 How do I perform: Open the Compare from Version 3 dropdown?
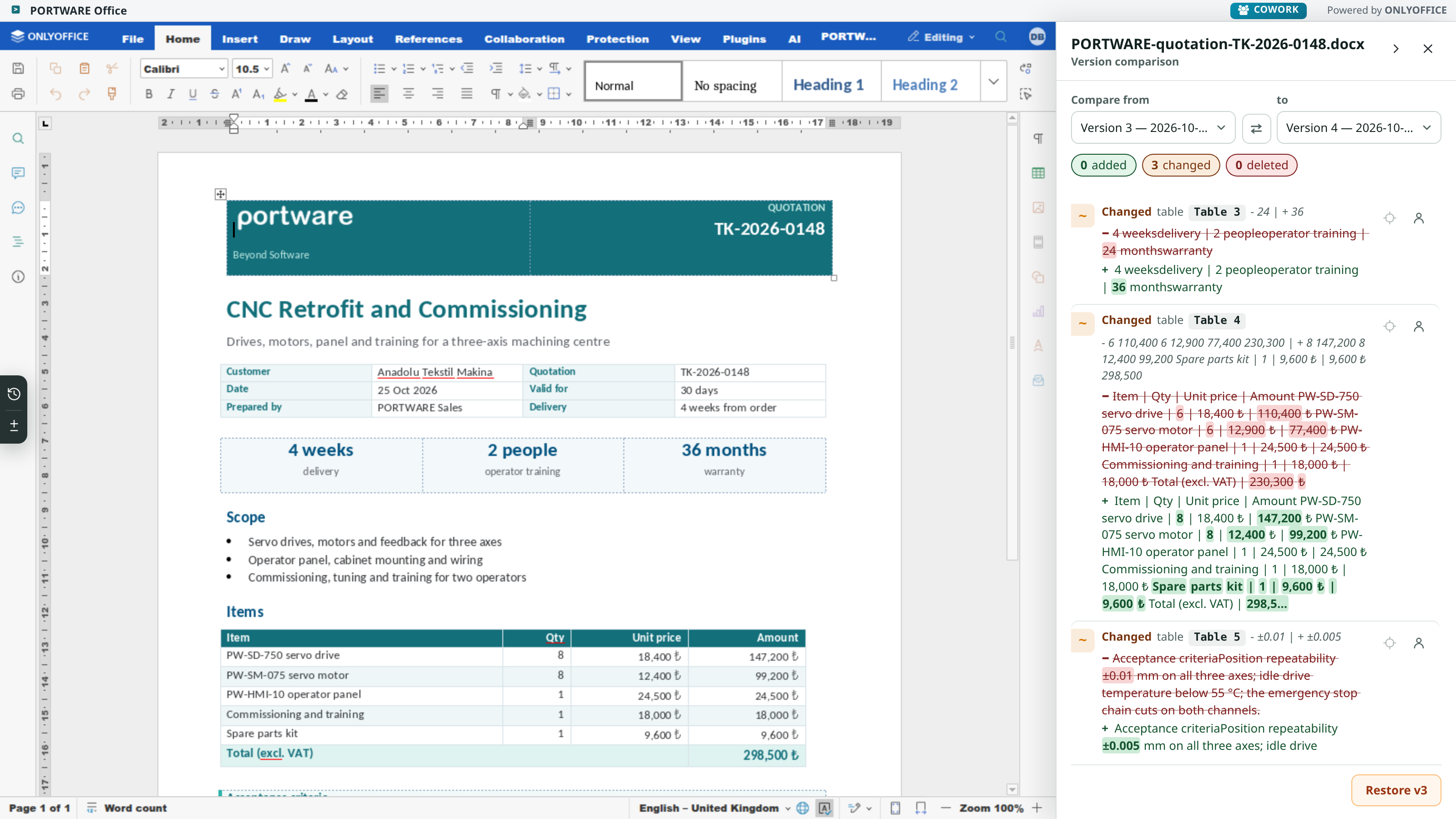click(1153, 128)
